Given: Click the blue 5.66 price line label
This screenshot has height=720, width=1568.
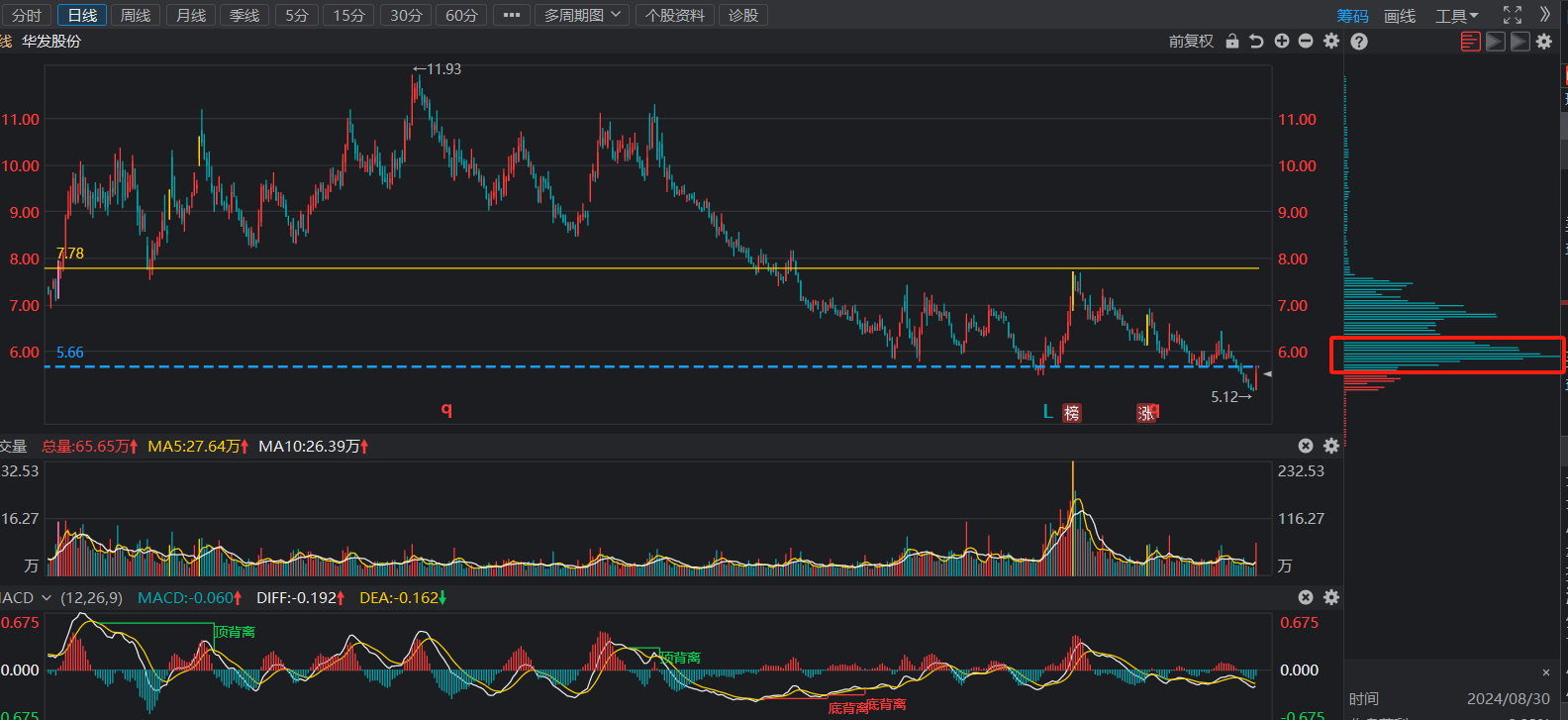Looking at the screenshot, I should coord(70,353).
